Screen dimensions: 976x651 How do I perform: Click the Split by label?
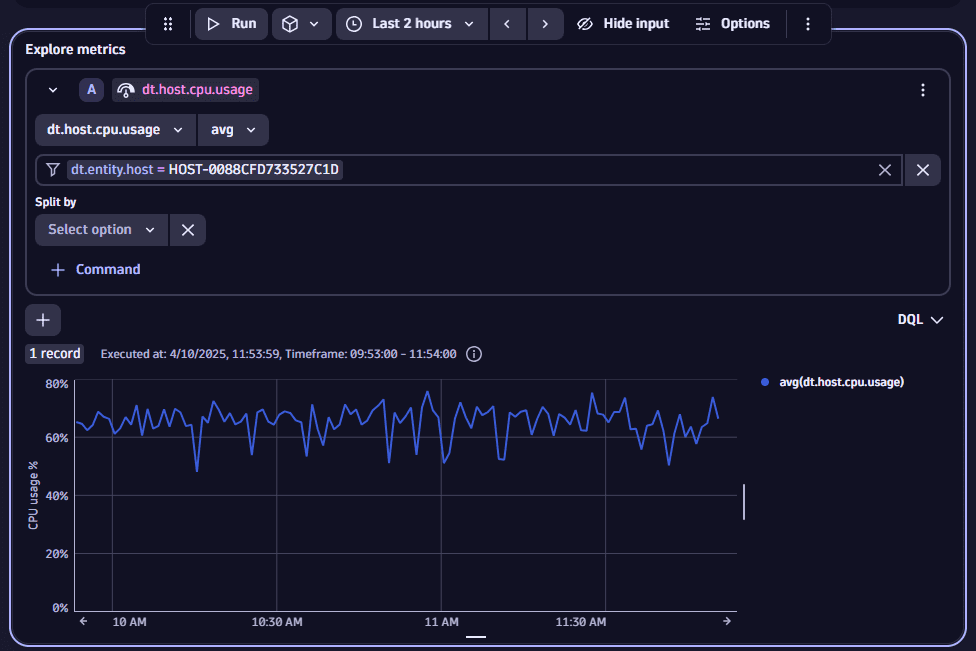55,202
